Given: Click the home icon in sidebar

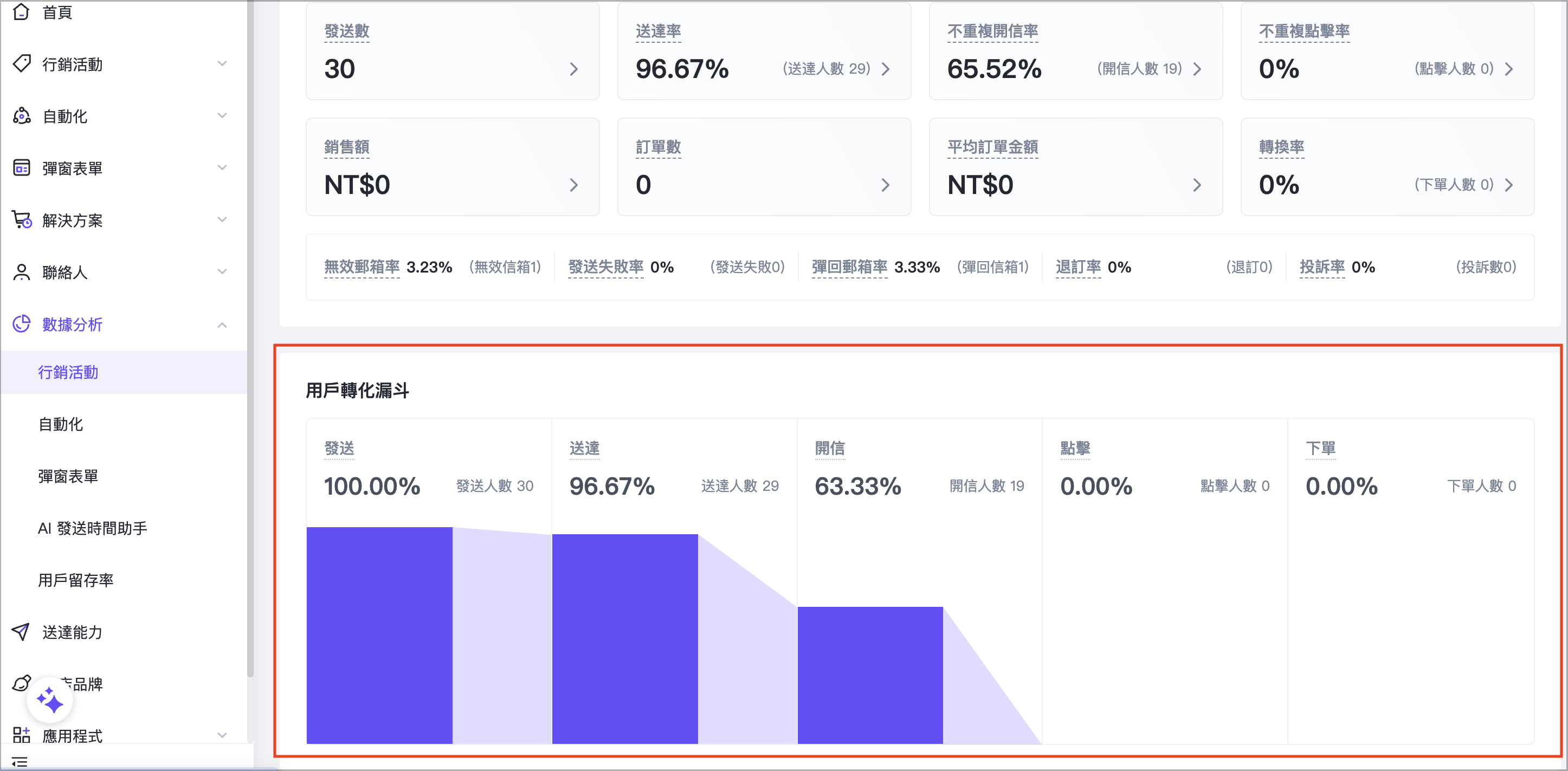Looking at the screenshot, I should tap(21, 11).
